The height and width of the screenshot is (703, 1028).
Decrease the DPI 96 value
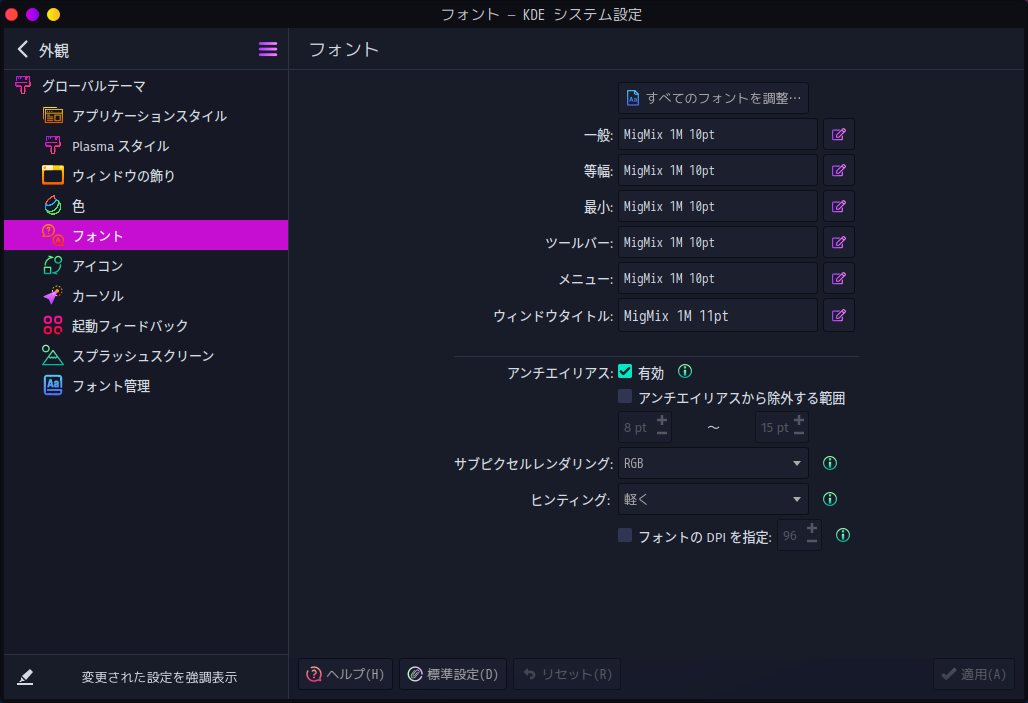coord(812,542)
